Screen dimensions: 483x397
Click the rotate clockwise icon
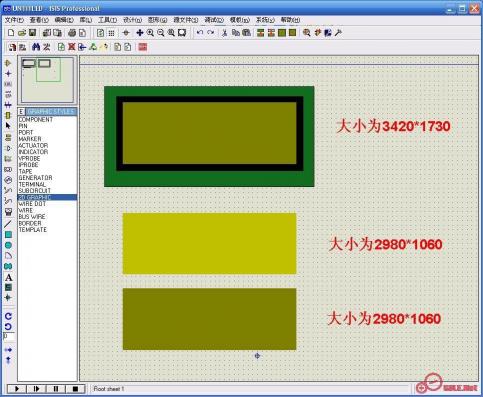pyautogui.click(x=8, y=316)
